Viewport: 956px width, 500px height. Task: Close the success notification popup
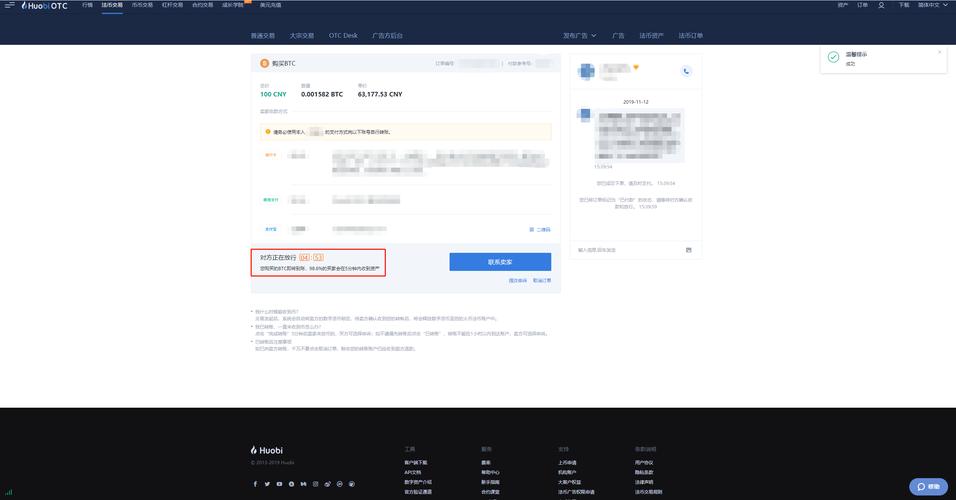(x=939, y=51)
